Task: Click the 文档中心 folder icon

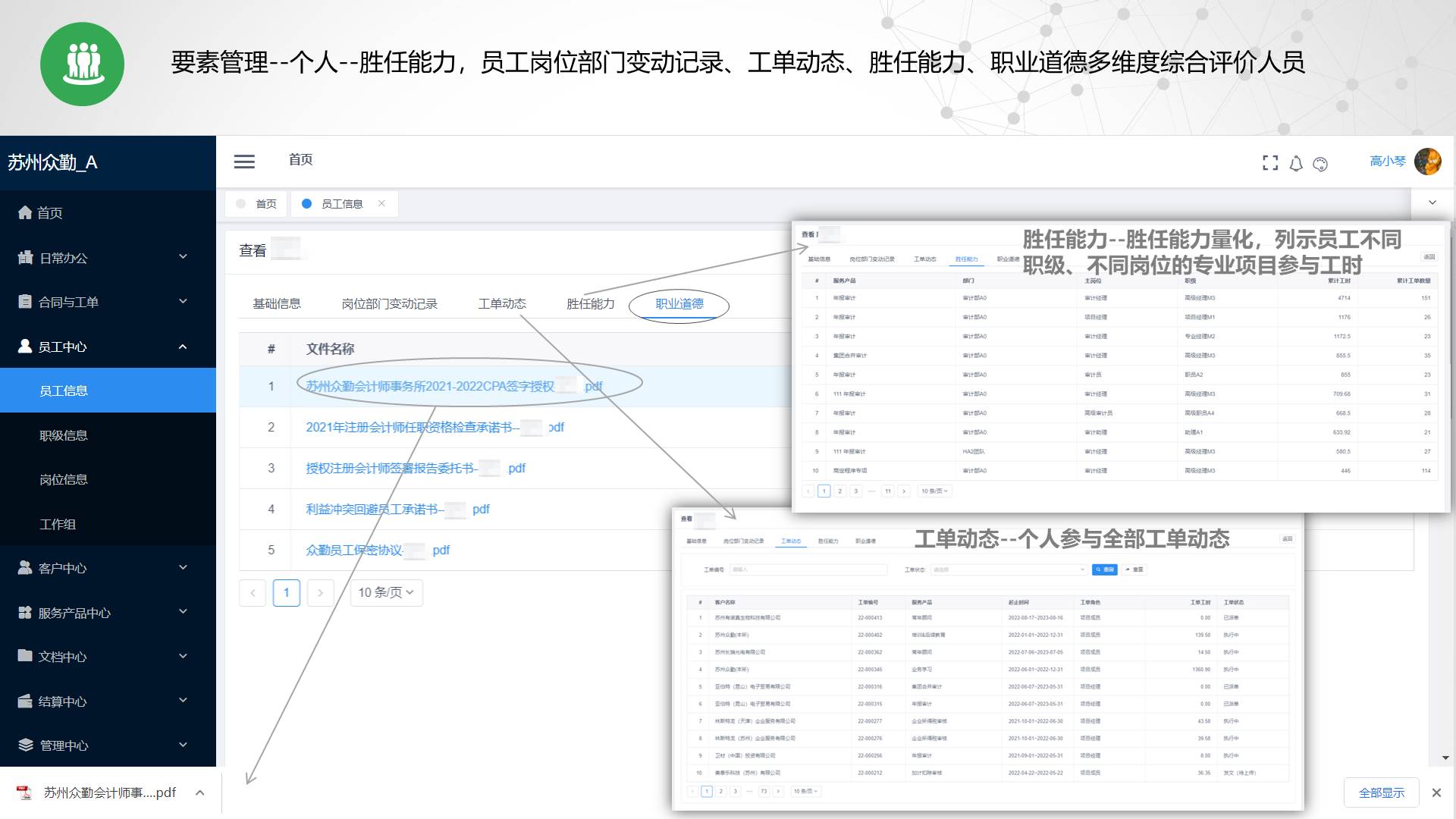Action: pyautogui.click(x=25, y=656)
